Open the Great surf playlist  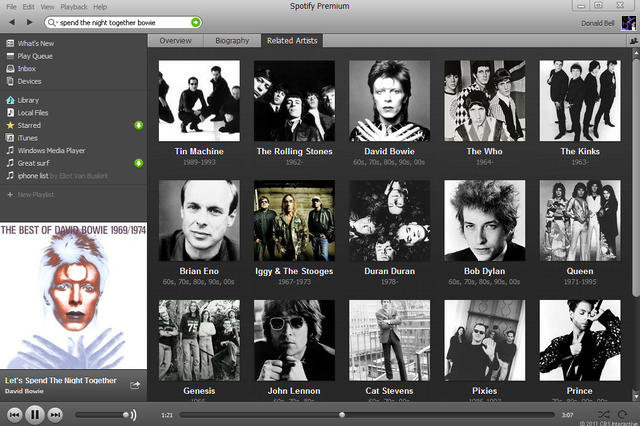click(x=33, y=163)
